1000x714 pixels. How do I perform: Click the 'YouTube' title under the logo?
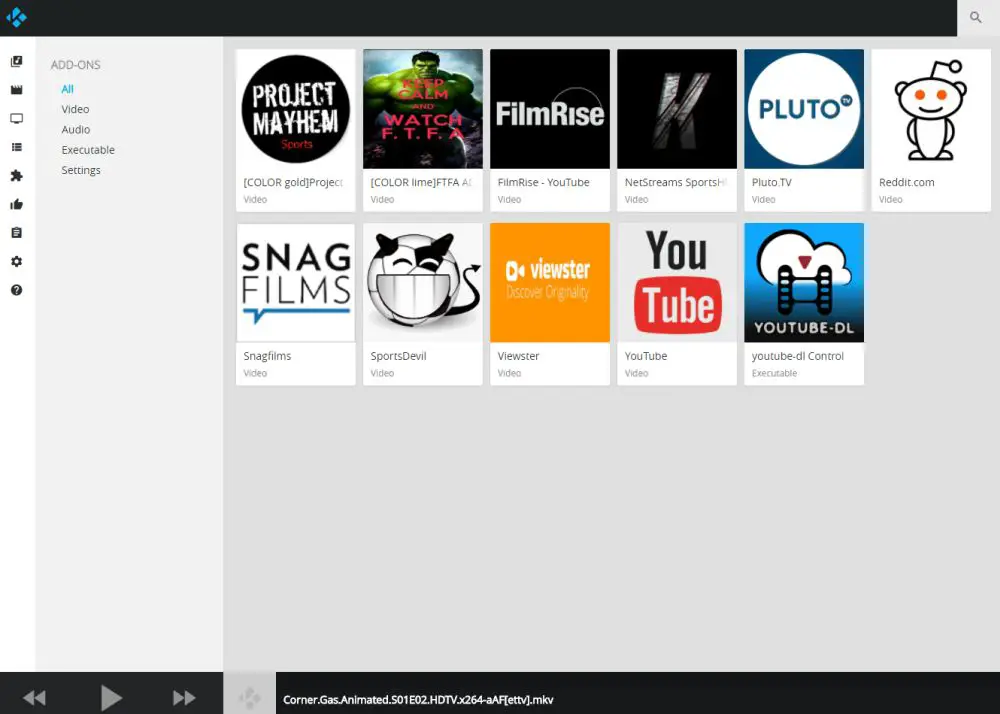[646, 356]
